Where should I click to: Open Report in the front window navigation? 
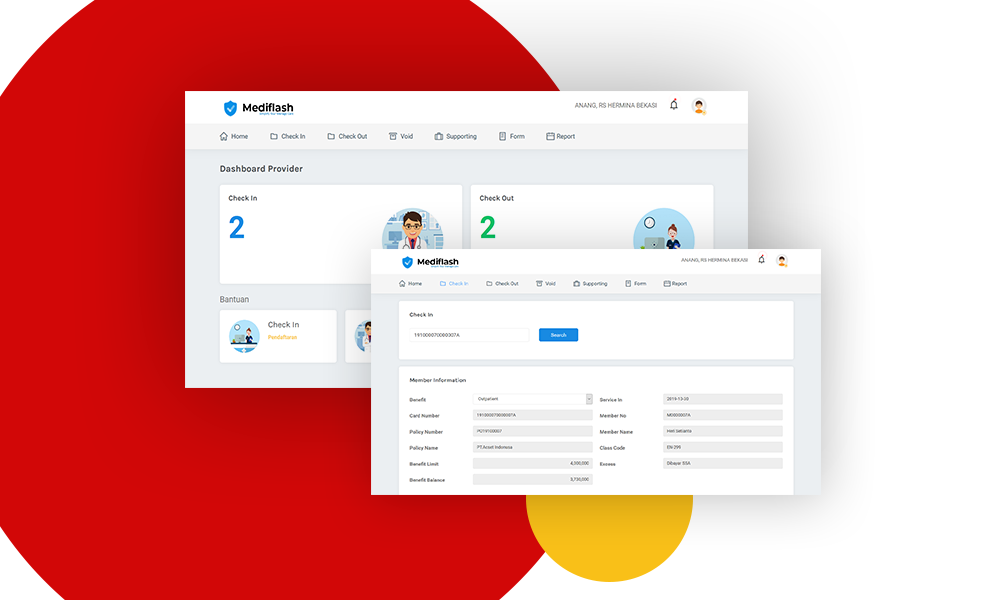[x=675, y=284]
